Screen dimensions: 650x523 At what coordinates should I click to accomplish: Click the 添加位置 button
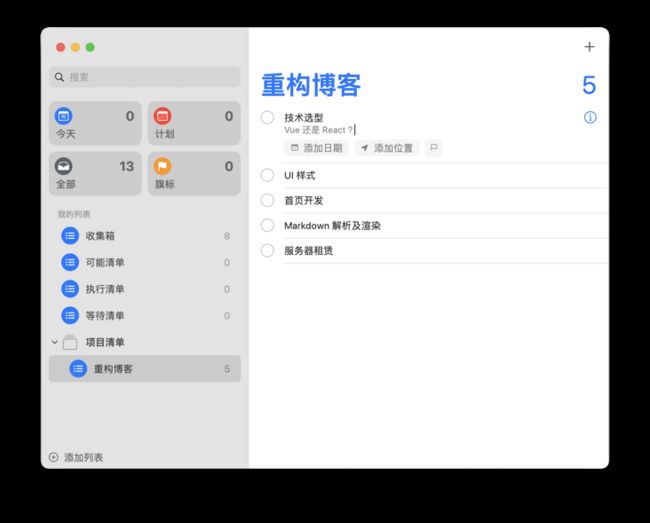[x=387, y=148]
